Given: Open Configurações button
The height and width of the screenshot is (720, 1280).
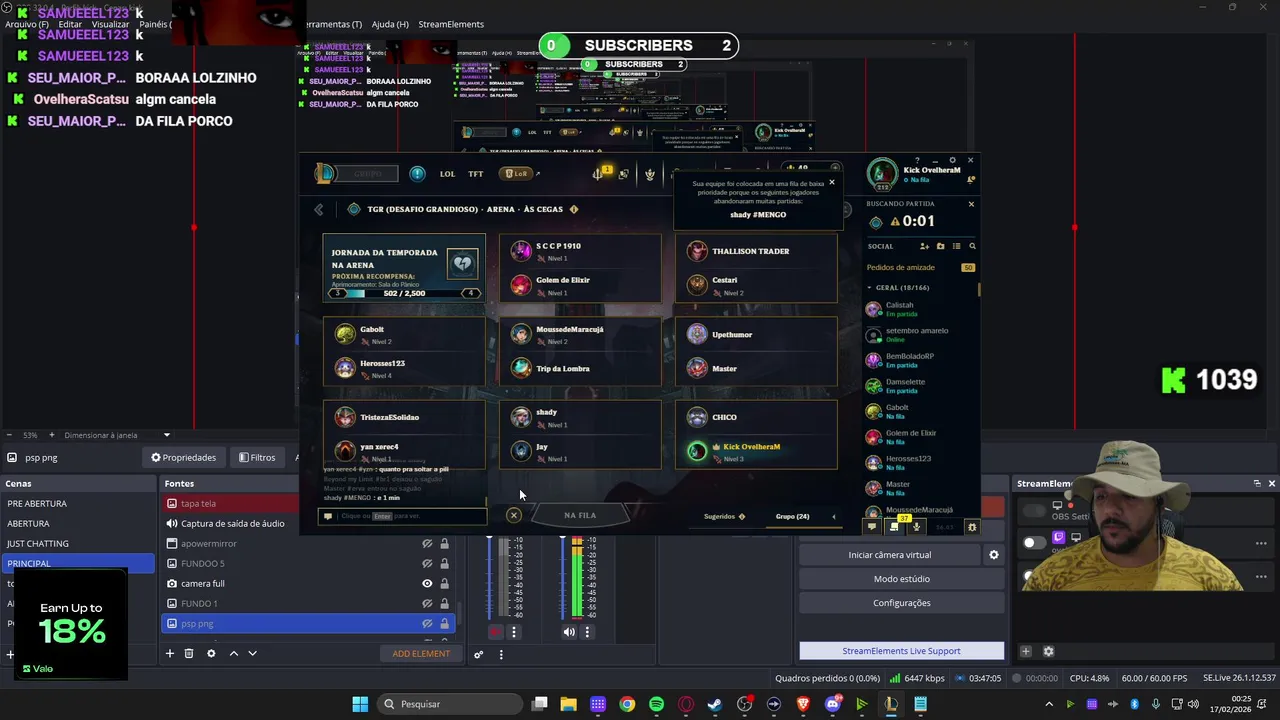Looking at the screenshot, I should [902, 603].
